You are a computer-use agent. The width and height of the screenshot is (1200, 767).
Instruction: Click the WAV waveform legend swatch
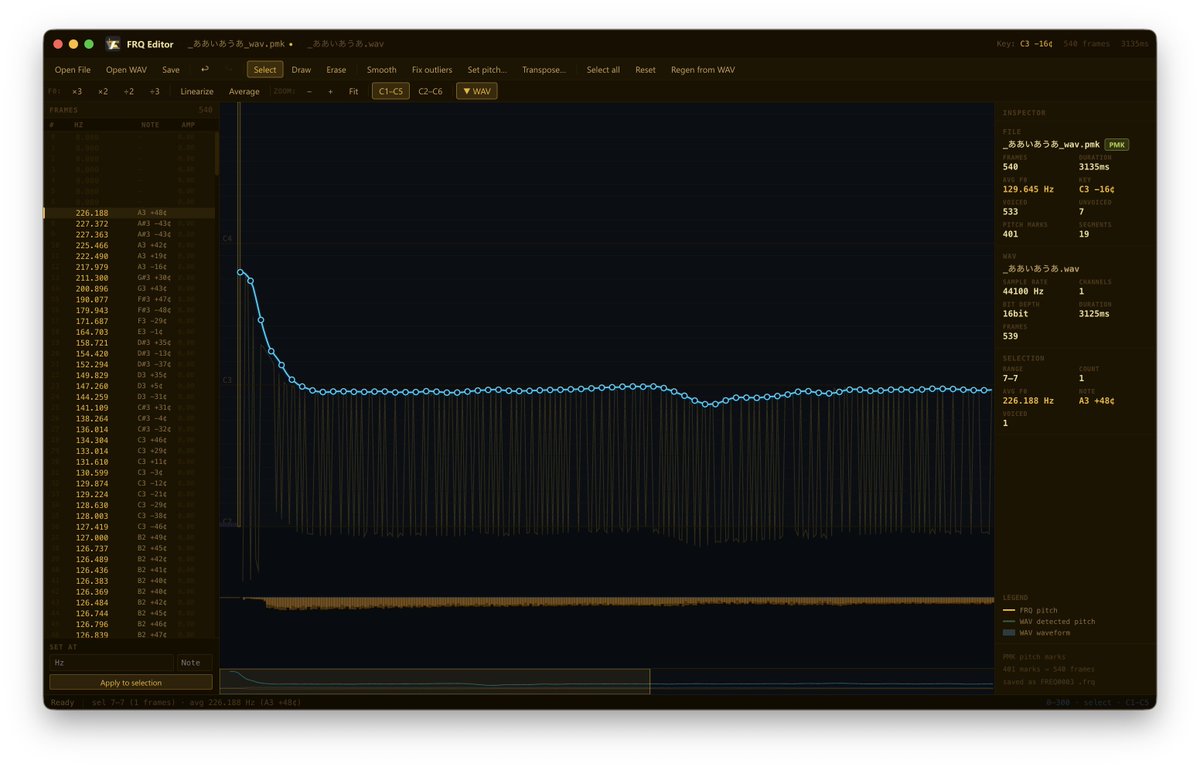point(1009,633)
